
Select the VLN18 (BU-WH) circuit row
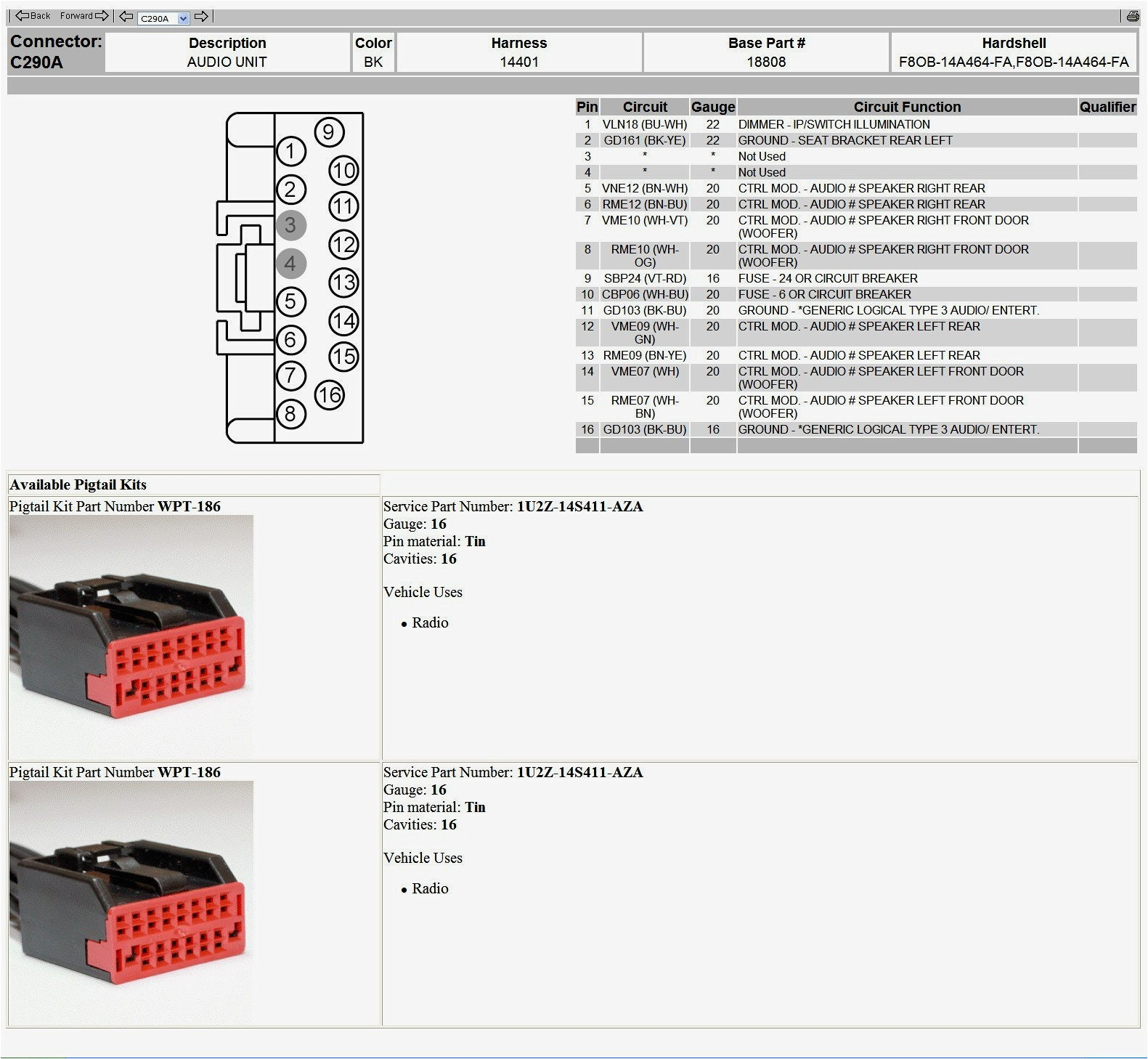coord(644,124)
